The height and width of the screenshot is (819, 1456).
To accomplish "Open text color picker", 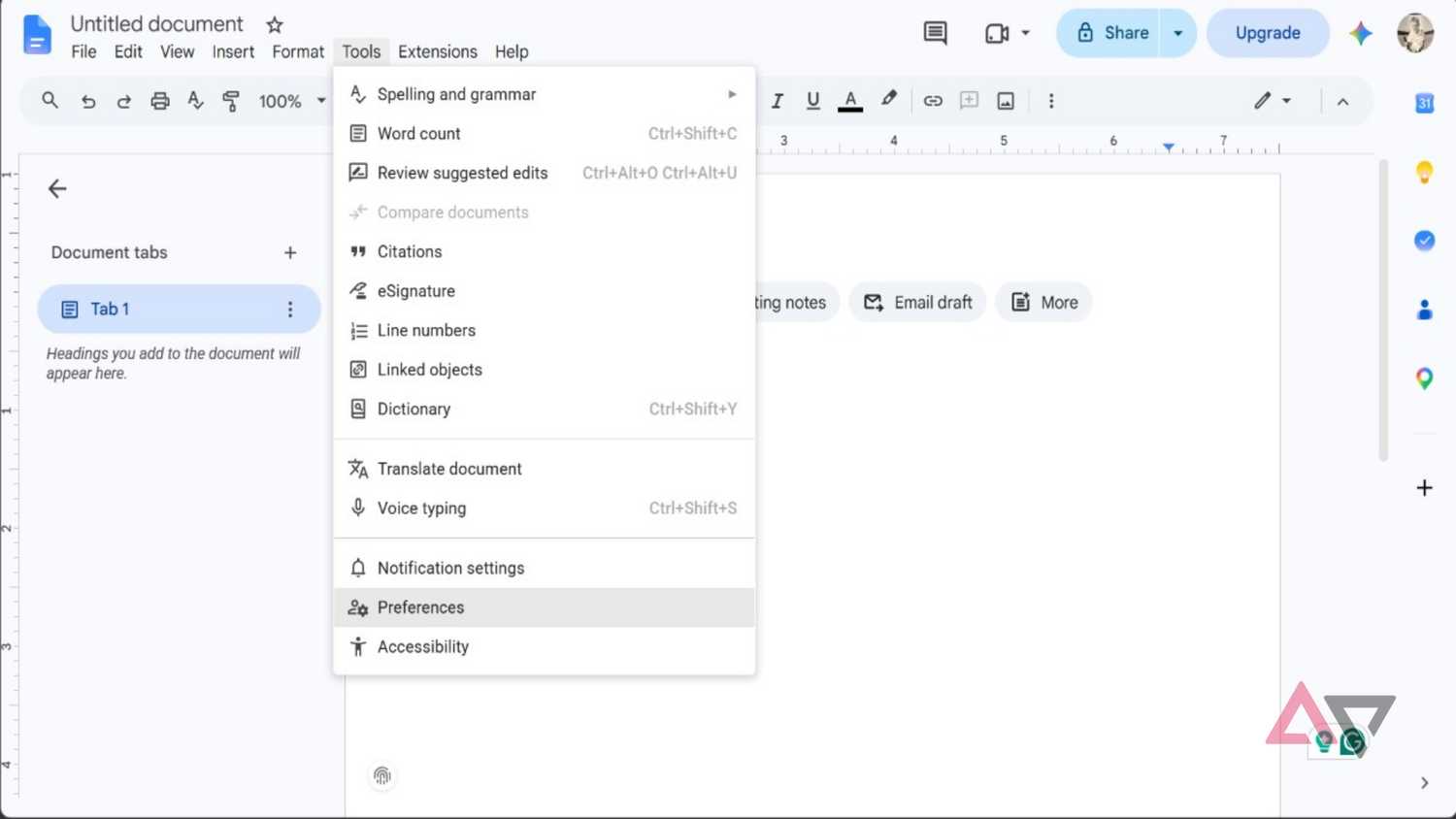I will click(x=850, y=101).
